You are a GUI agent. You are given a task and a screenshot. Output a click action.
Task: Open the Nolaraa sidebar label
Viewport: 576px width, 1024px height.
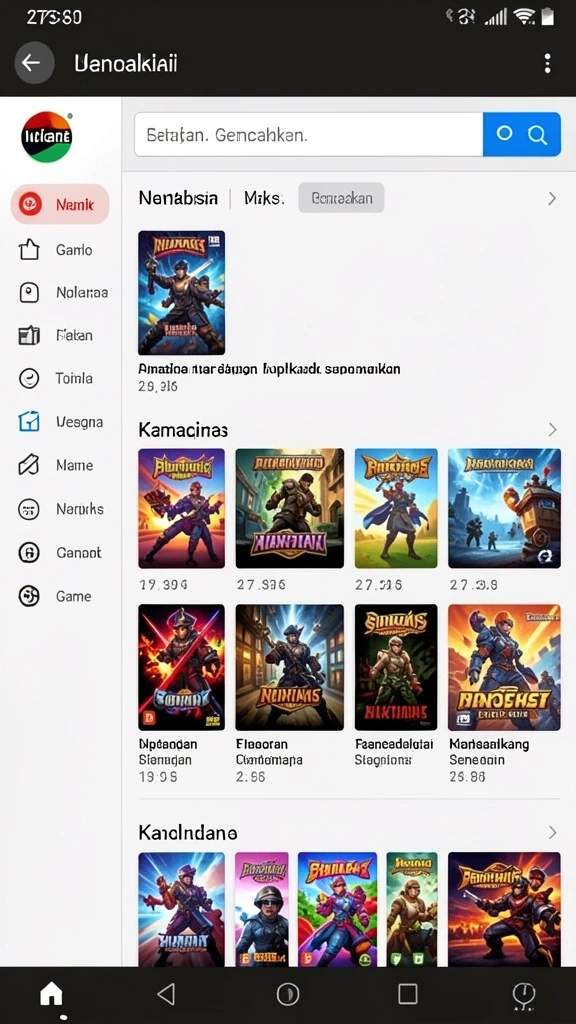coord(82,293)
